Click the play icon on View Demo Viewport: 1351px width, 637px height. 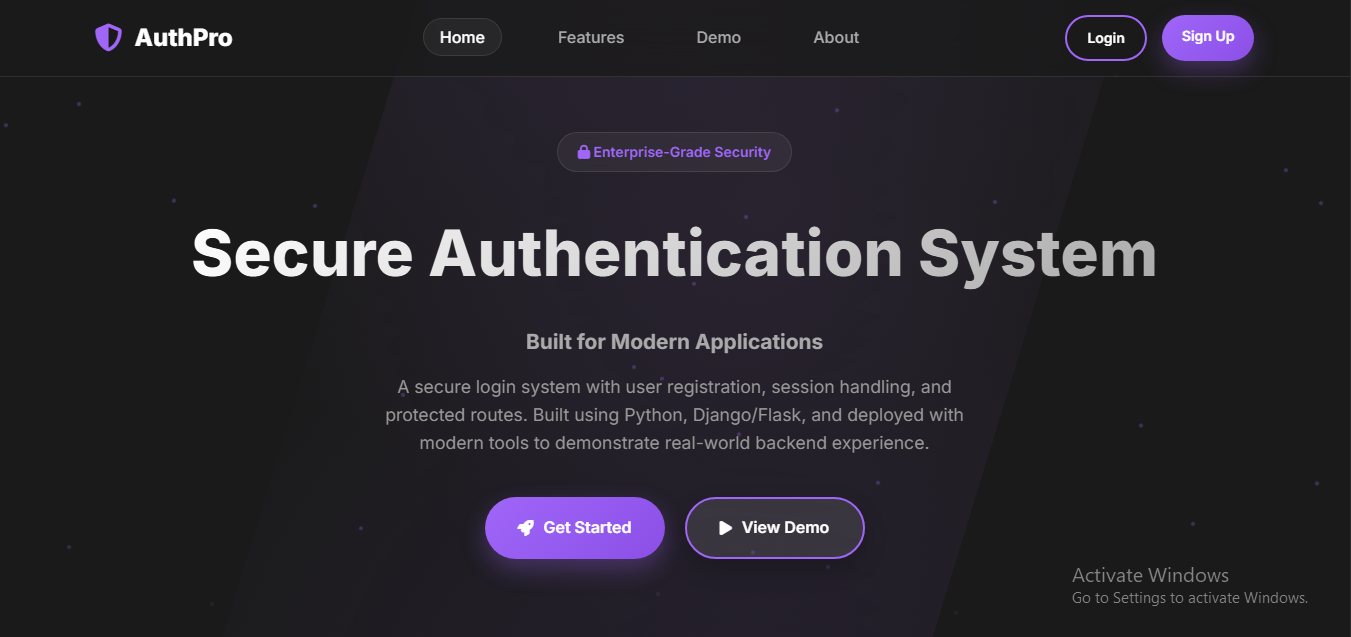point(726,527)
